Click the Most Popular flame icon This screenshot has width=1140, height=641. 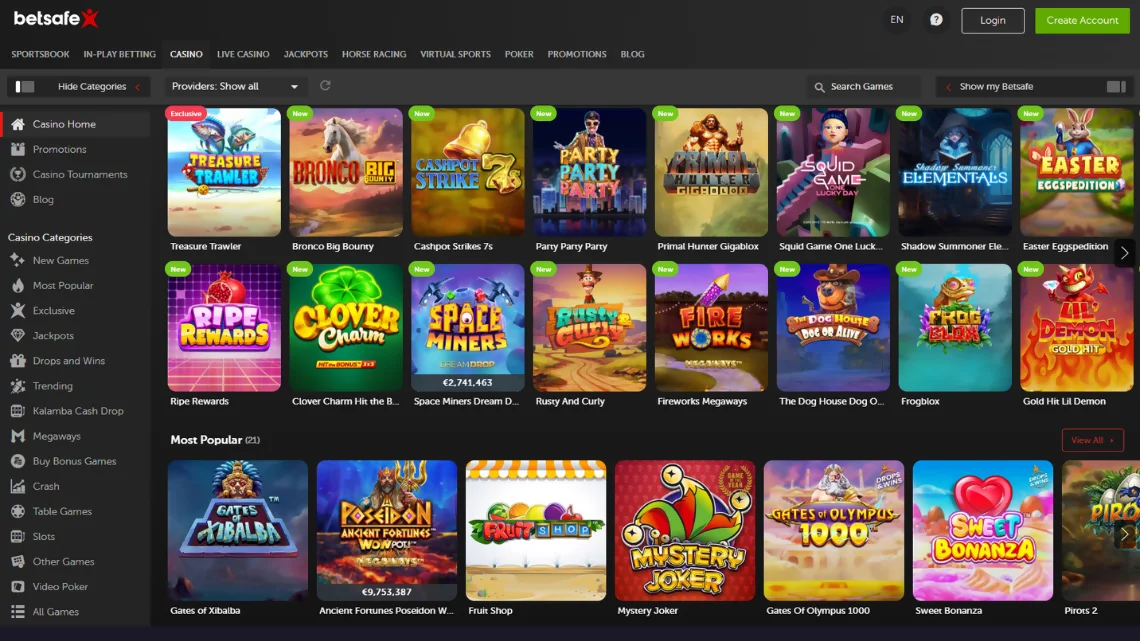[18, 286]
